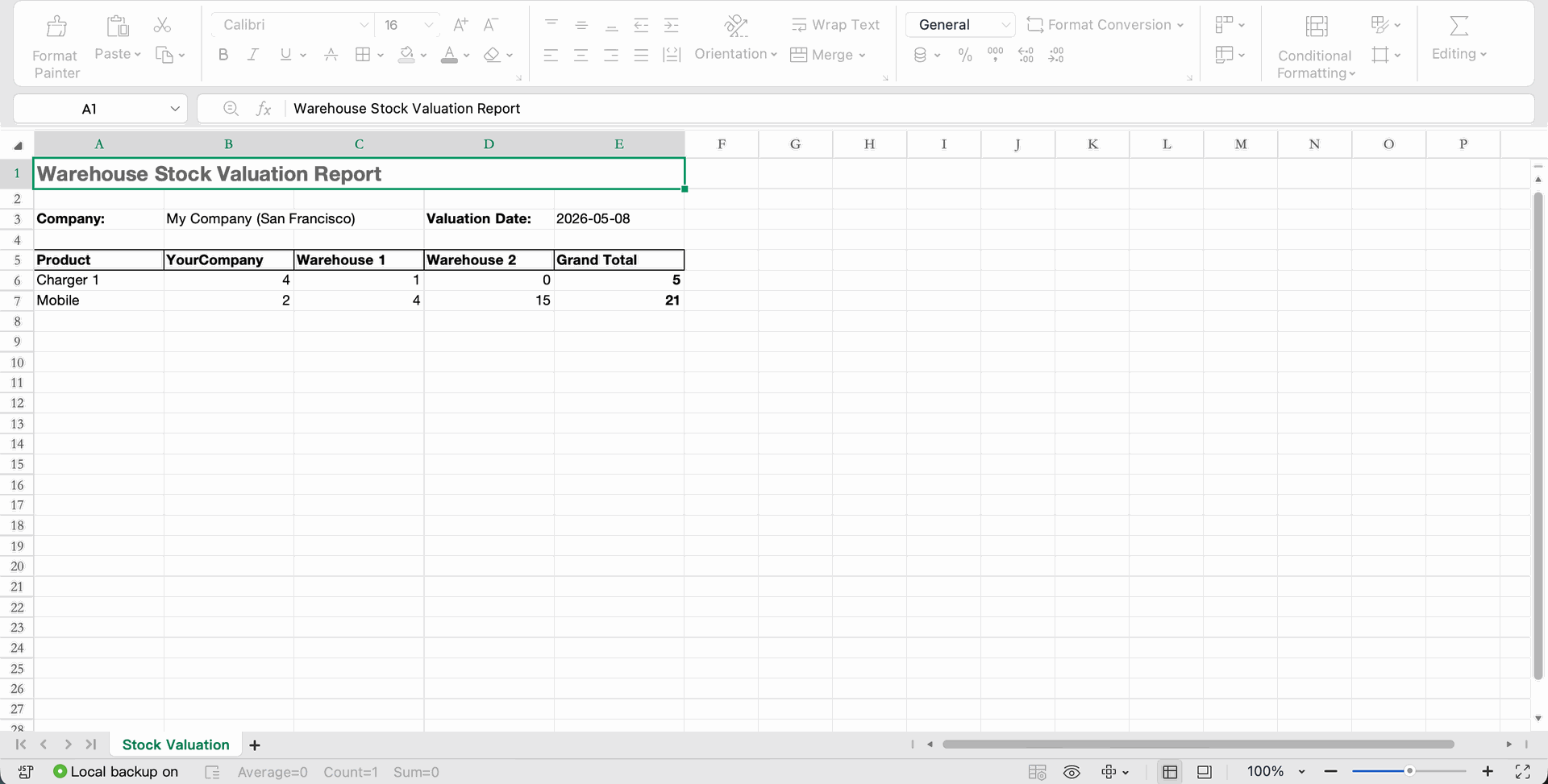
Task: Click cell containing Grand Total
Action: tap(619, 259)
